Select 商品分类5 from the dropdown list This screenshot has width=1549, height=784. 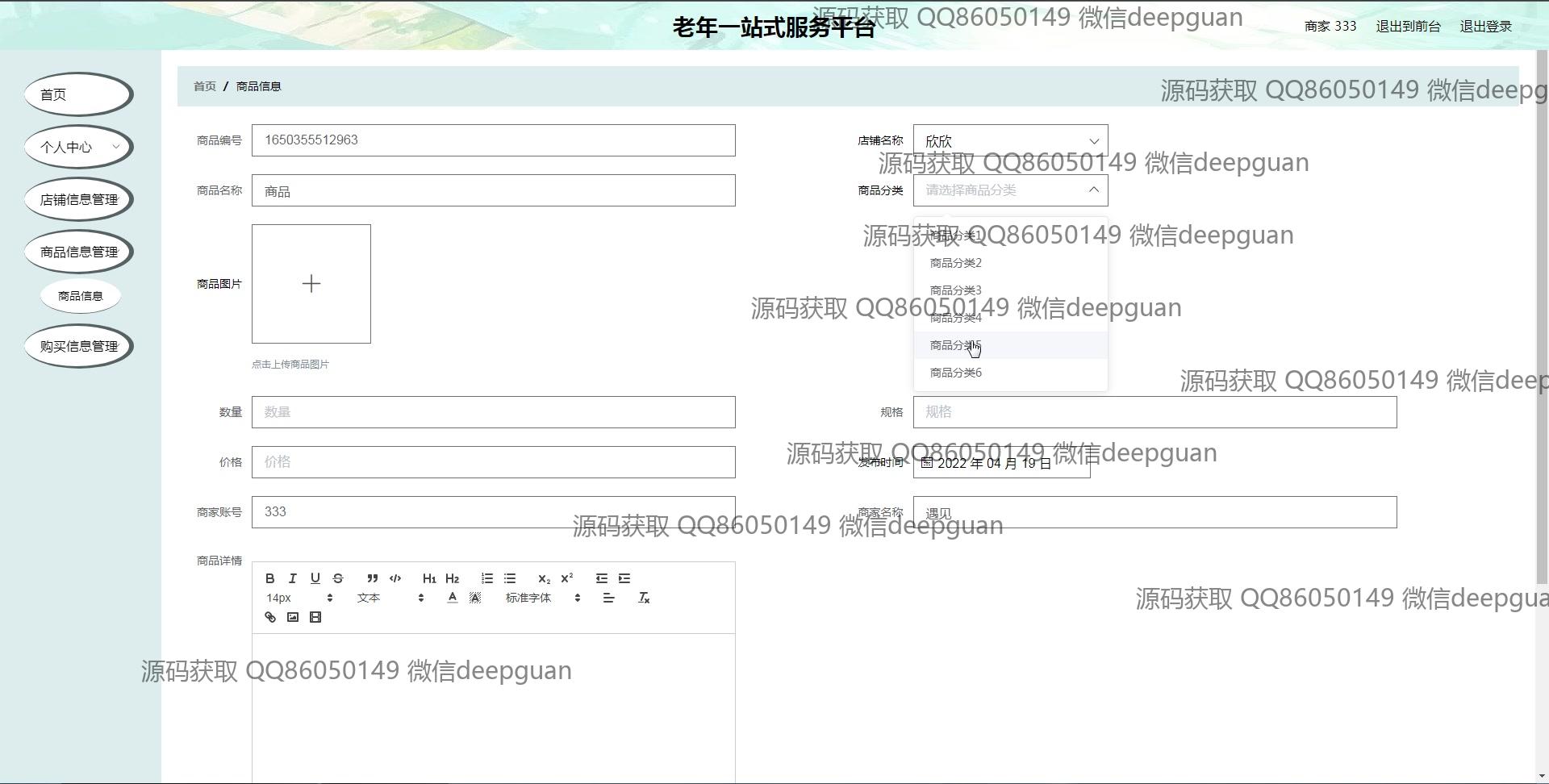1011,345
